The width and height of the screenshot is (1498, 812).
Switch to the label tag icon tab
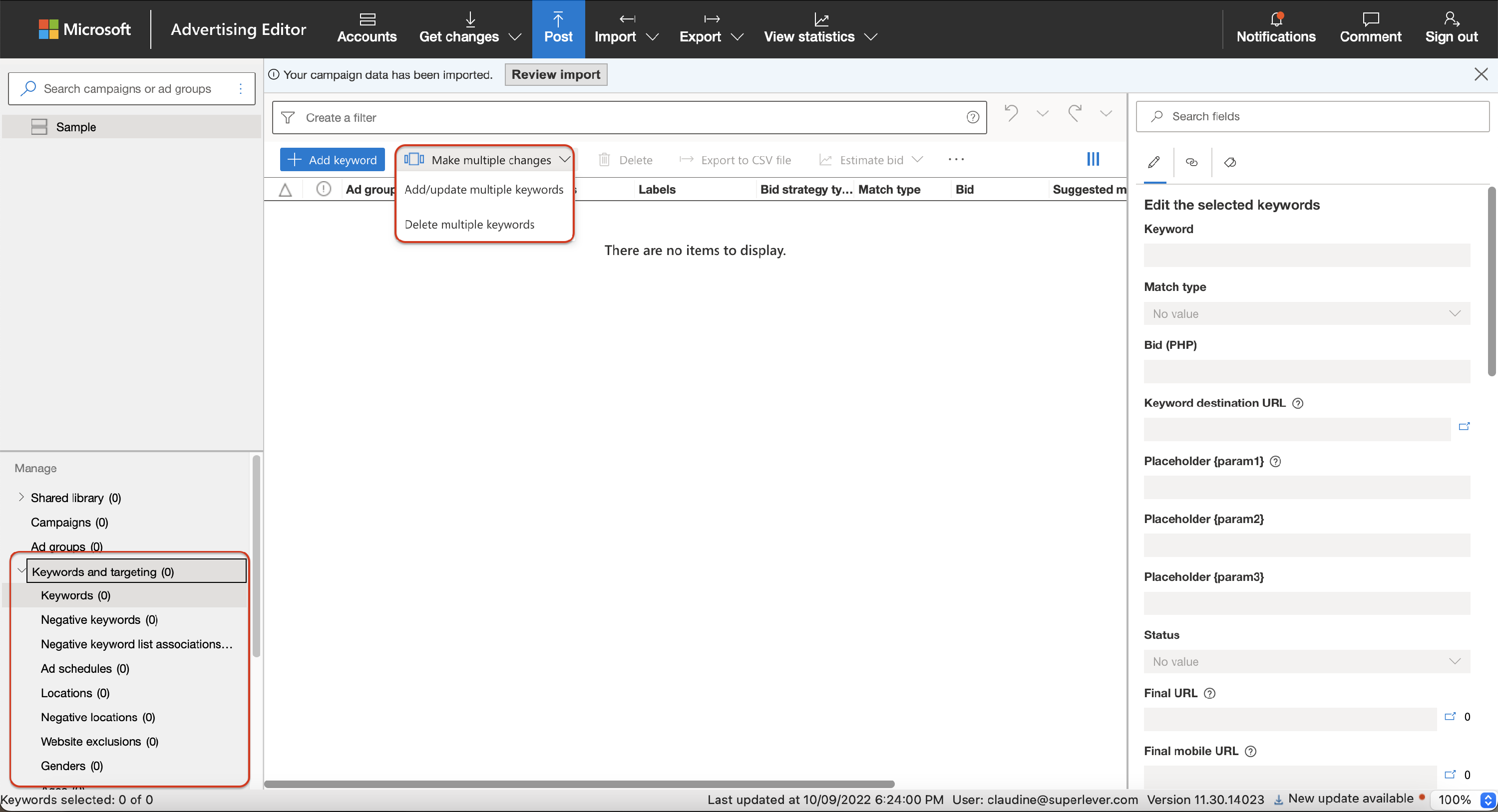[x=1230, y=162]
